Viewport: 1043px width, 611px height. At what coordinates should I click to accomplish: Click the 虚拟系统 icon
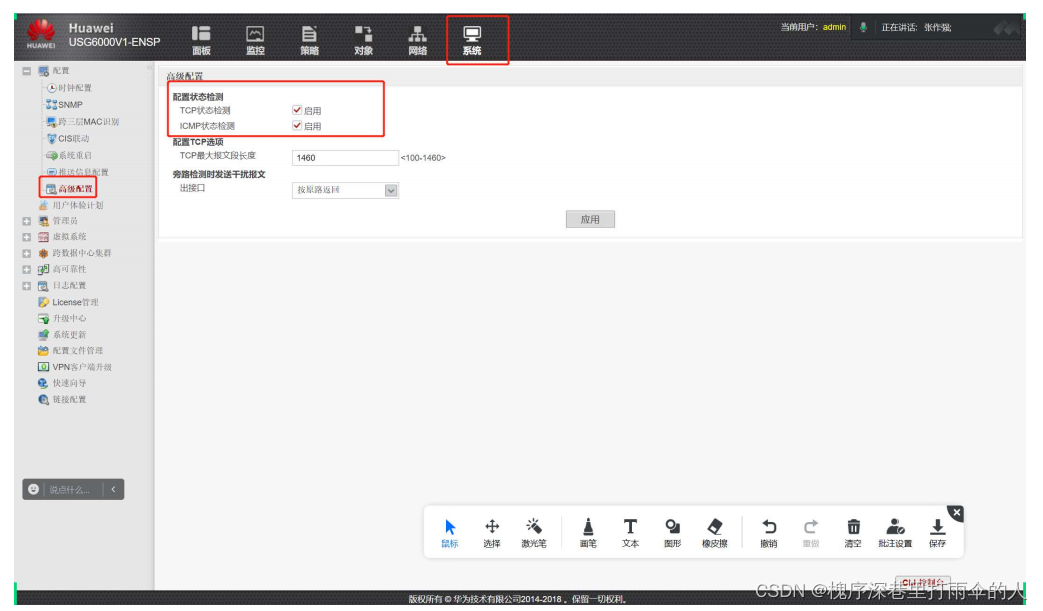[x=43, y=237]
